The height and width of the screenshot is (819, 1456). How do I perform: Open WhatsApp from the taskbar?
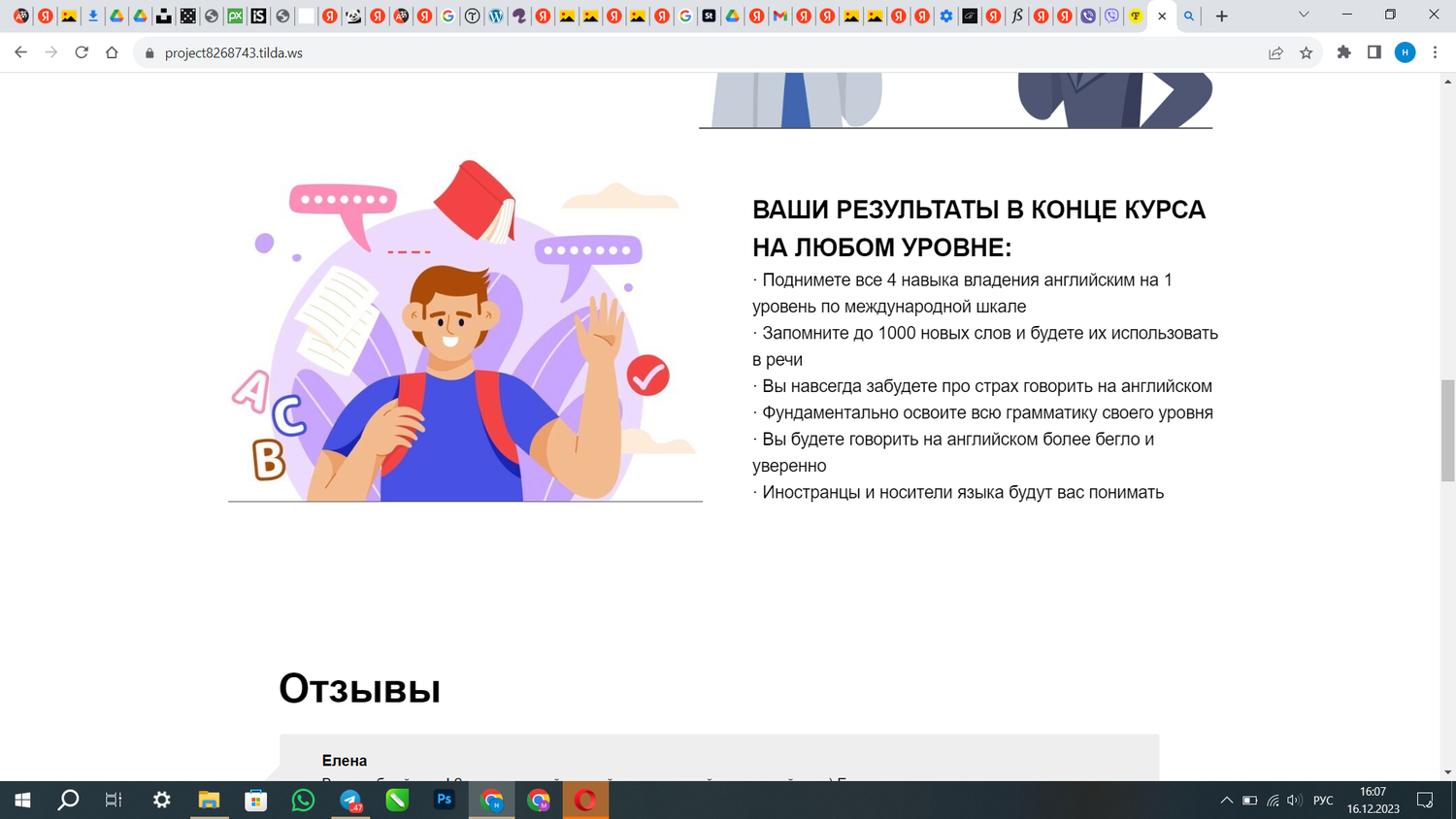point(303,800)
